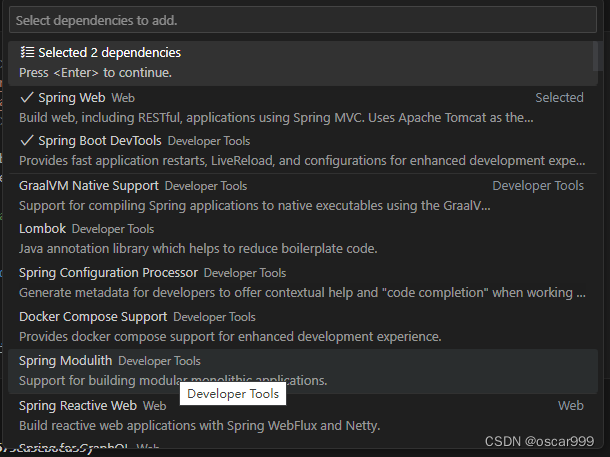
Task: Click 'Generate metadata for developers' description
Action: (302, 292)
